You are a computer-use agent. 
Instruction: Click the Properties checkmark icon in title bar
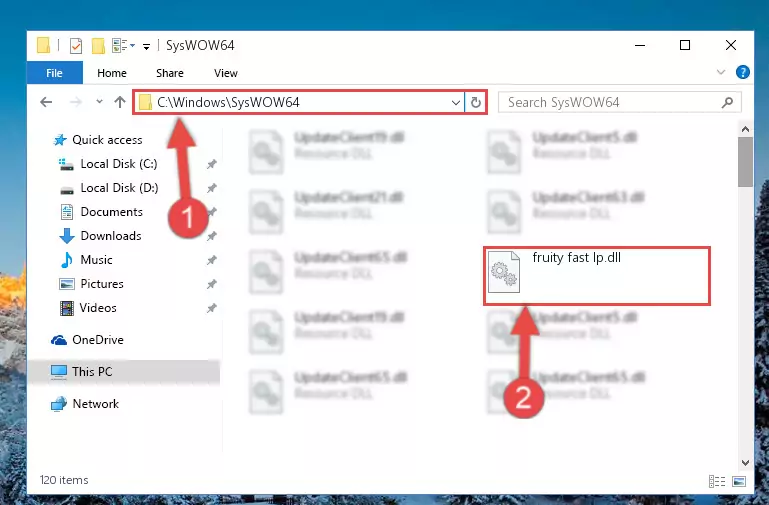pos(76,46)
